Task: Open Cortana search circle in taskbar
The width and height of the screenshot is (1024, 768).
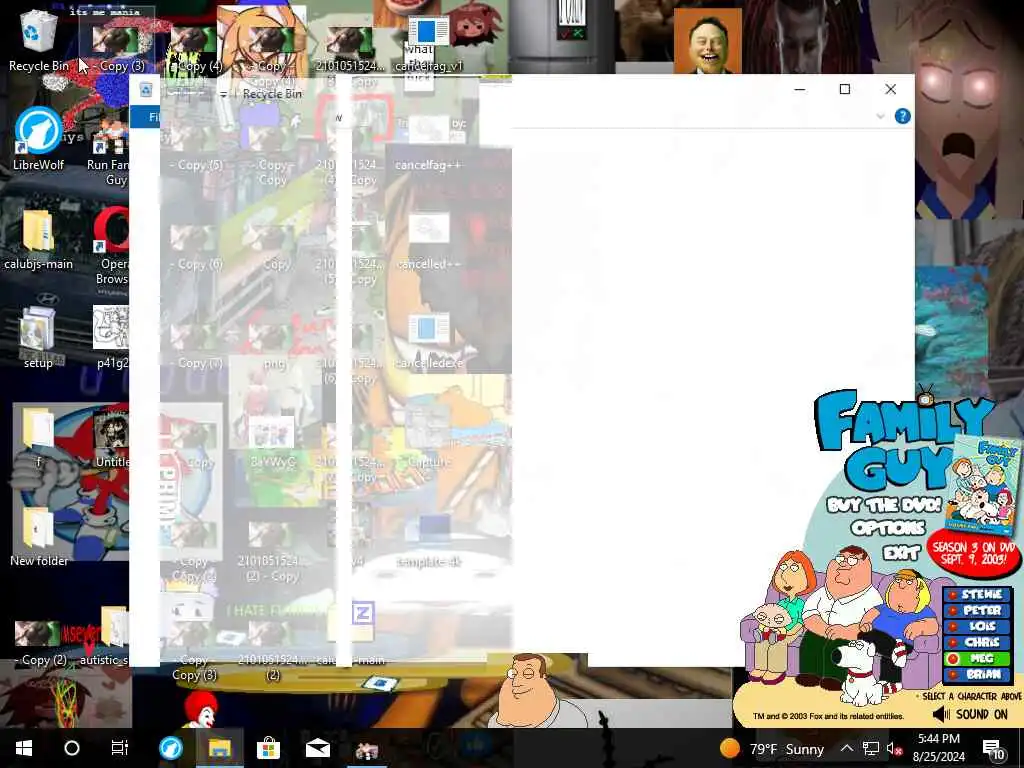Action: tap(72, 748)
